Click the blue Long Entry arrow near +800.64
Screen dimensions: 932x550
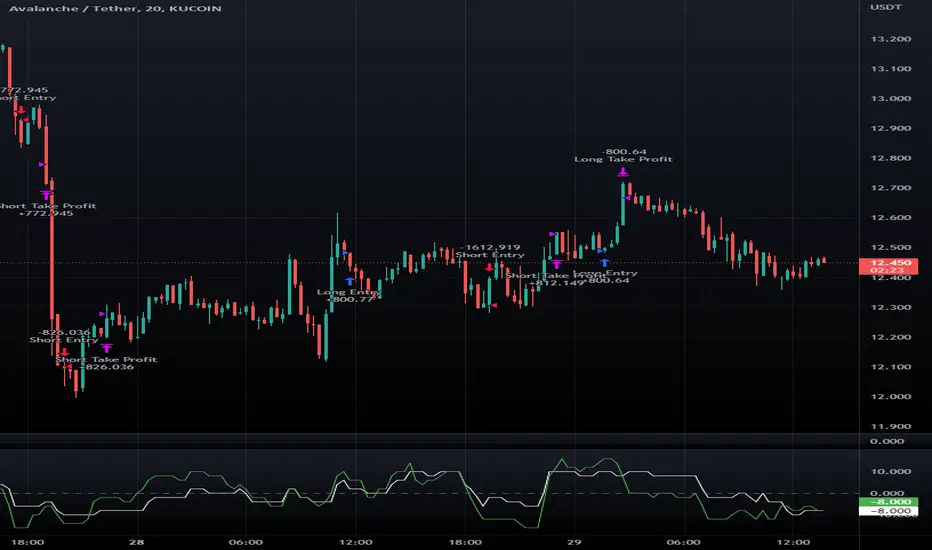point(604,262)
